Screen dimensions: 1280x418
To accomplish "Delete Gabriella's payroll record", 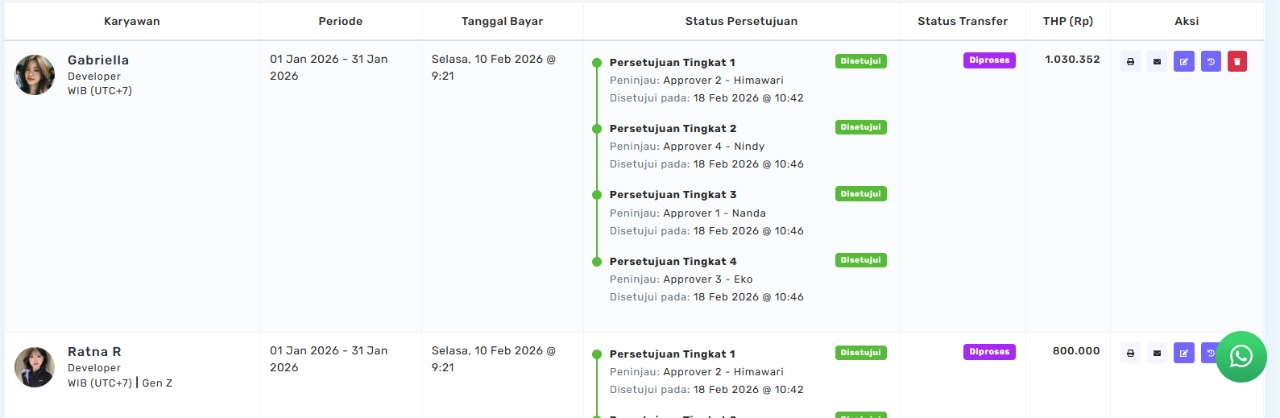I will pos(1237,62).
